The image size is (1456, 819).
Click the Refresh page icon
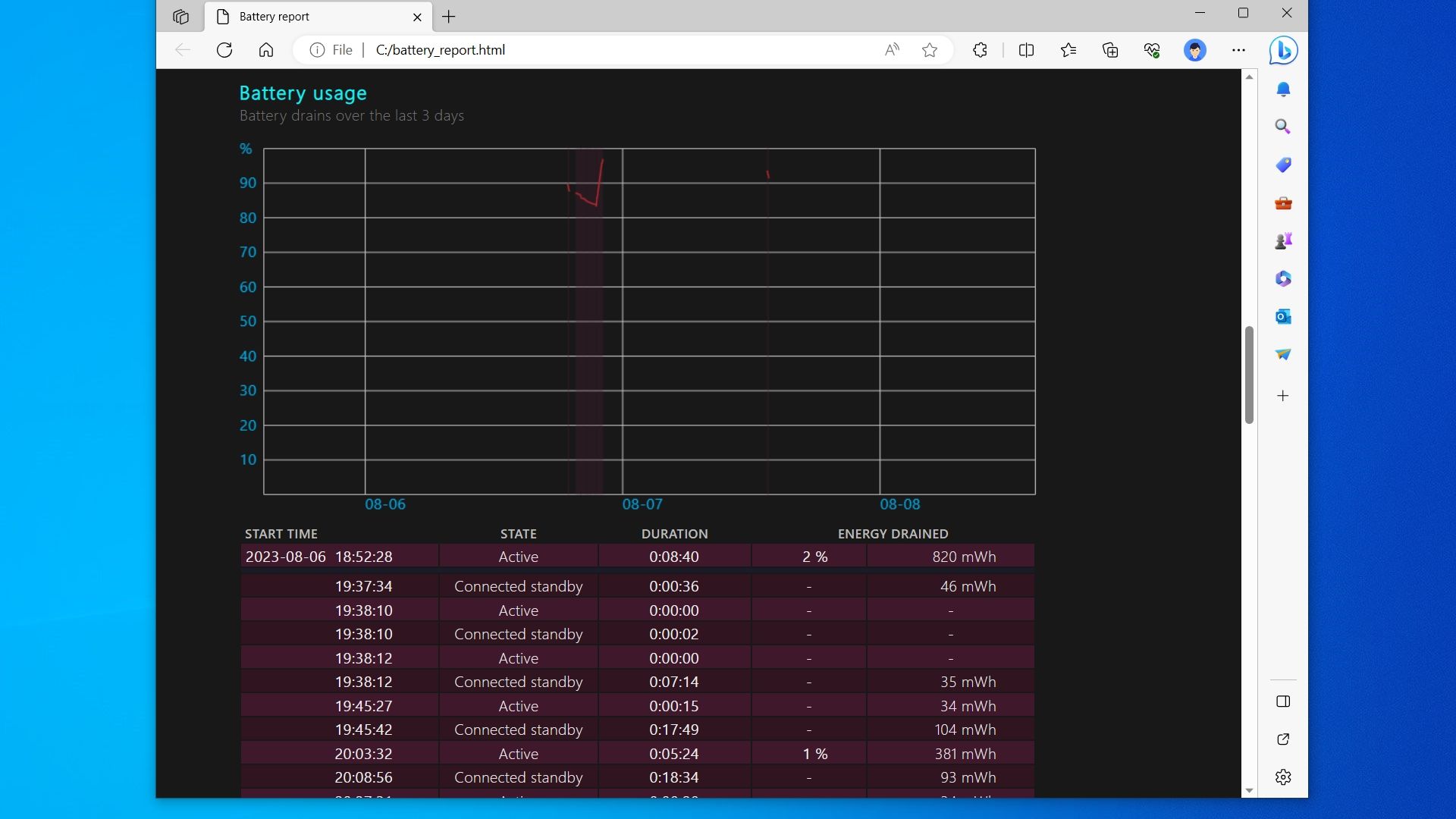[x=224, y=50]
